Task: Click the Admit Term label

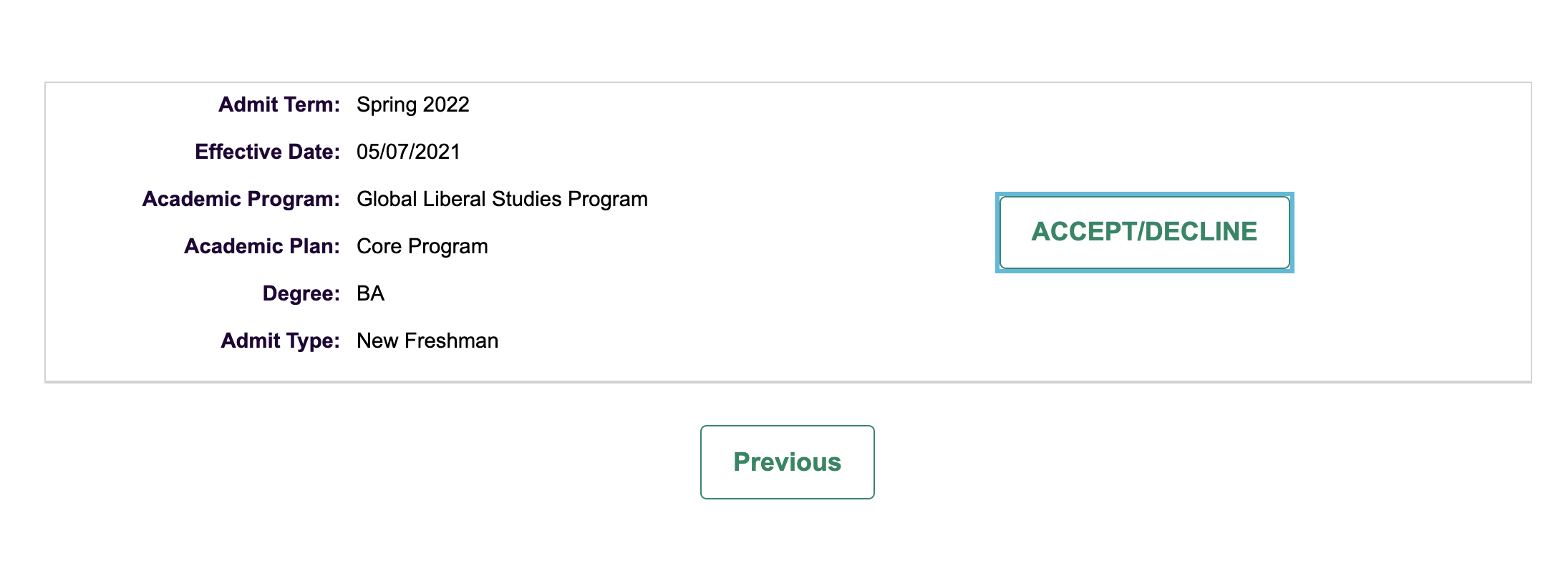Action: (279, 104)
